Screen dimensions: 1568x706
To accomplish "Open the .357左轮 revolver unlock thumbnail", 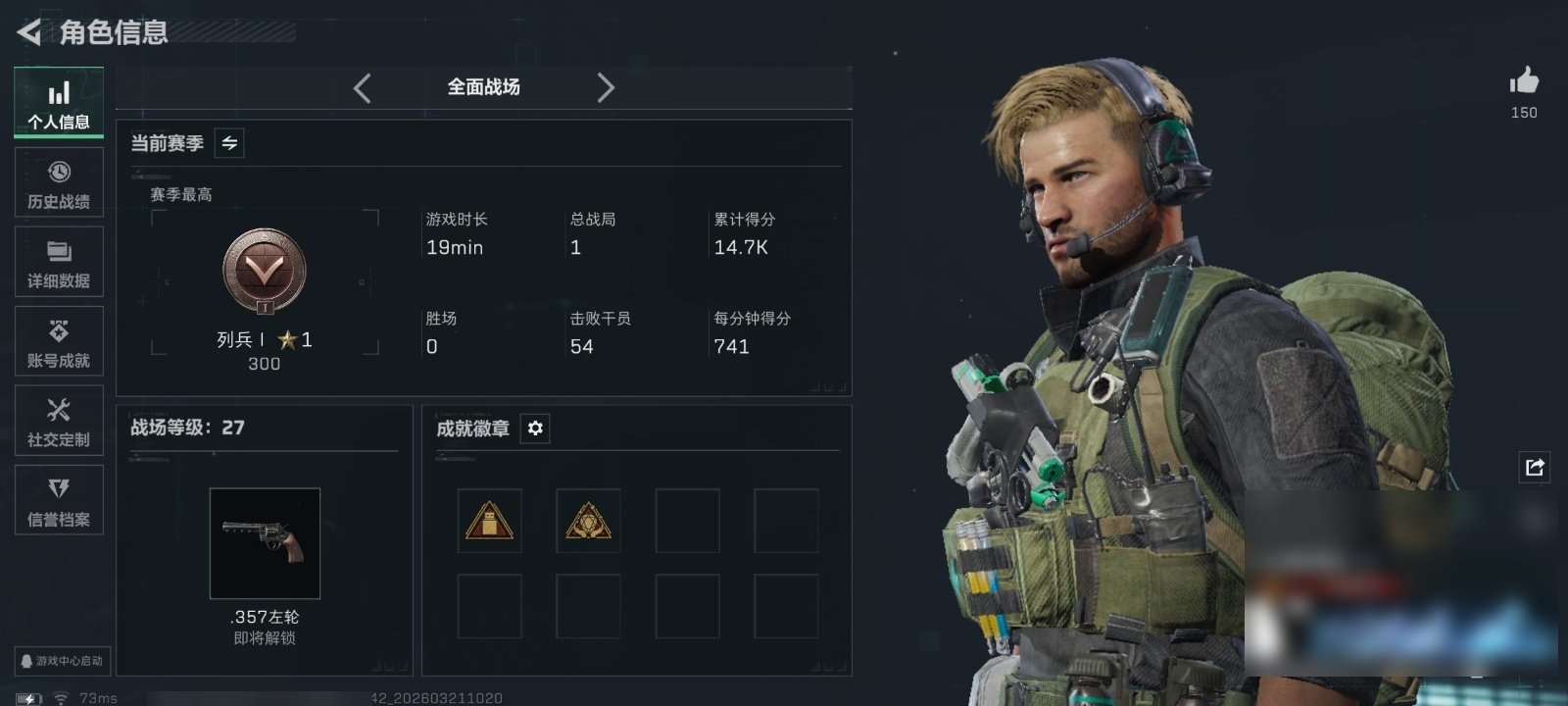I will click(265, 543).
